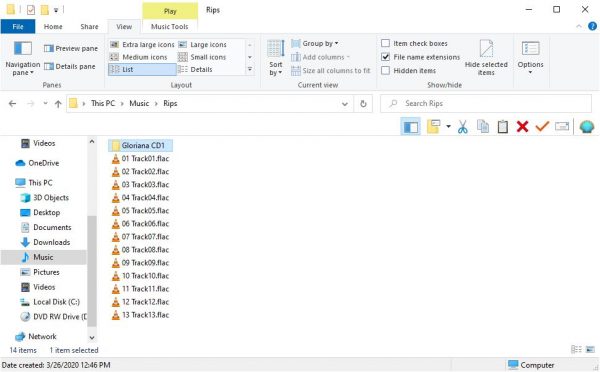Open Pictures in navigation pane

pyautogui.click(x=40, y=272)
